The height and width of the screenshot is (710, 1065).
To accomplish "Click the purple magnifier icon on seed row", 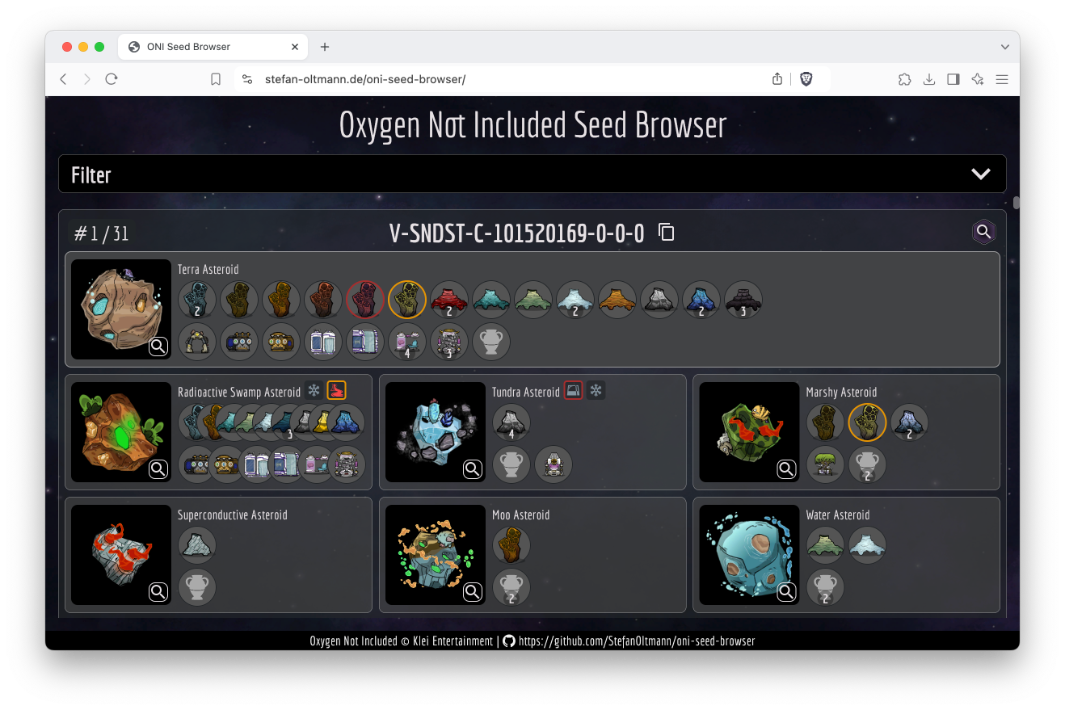I will coord(984,232).
